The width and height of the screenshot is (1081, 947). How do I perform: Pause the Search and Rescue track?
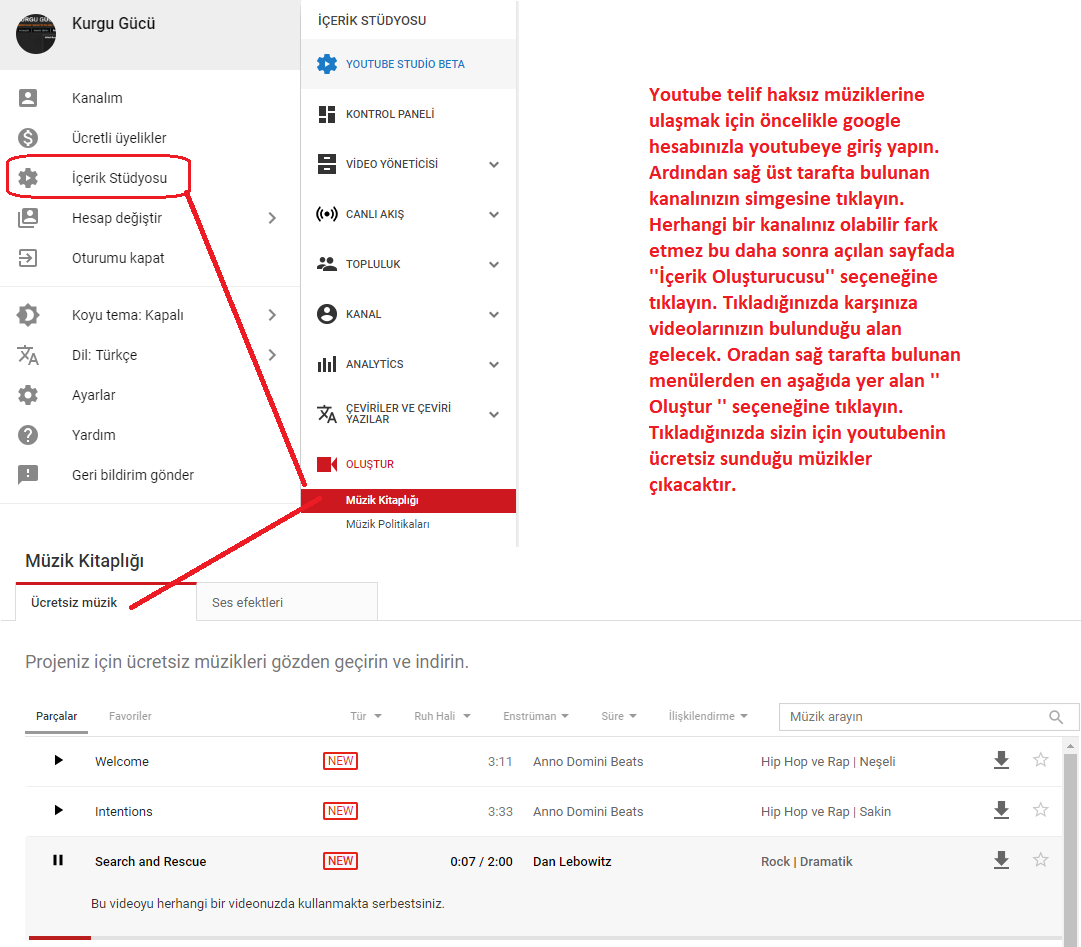(58, 860)
